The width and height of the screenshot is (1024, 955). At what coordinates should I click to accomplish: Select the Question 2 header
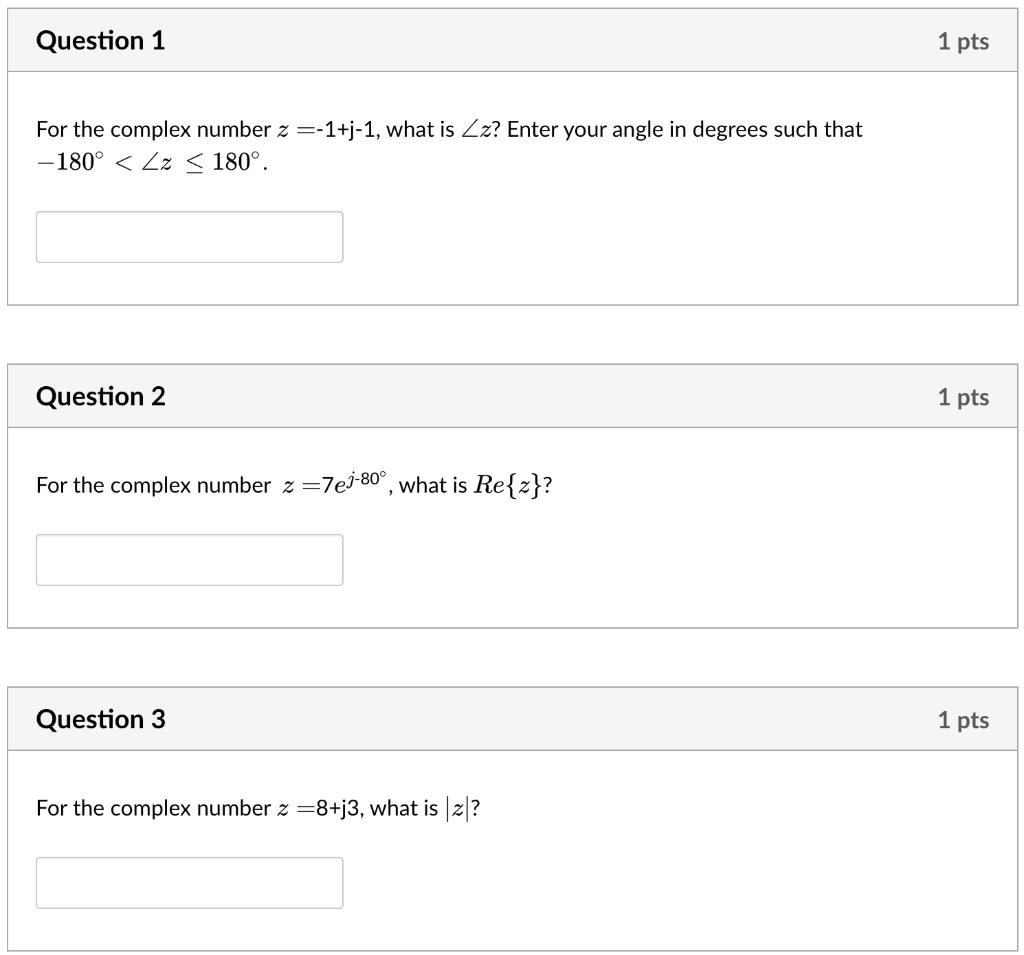coord(100,396)
